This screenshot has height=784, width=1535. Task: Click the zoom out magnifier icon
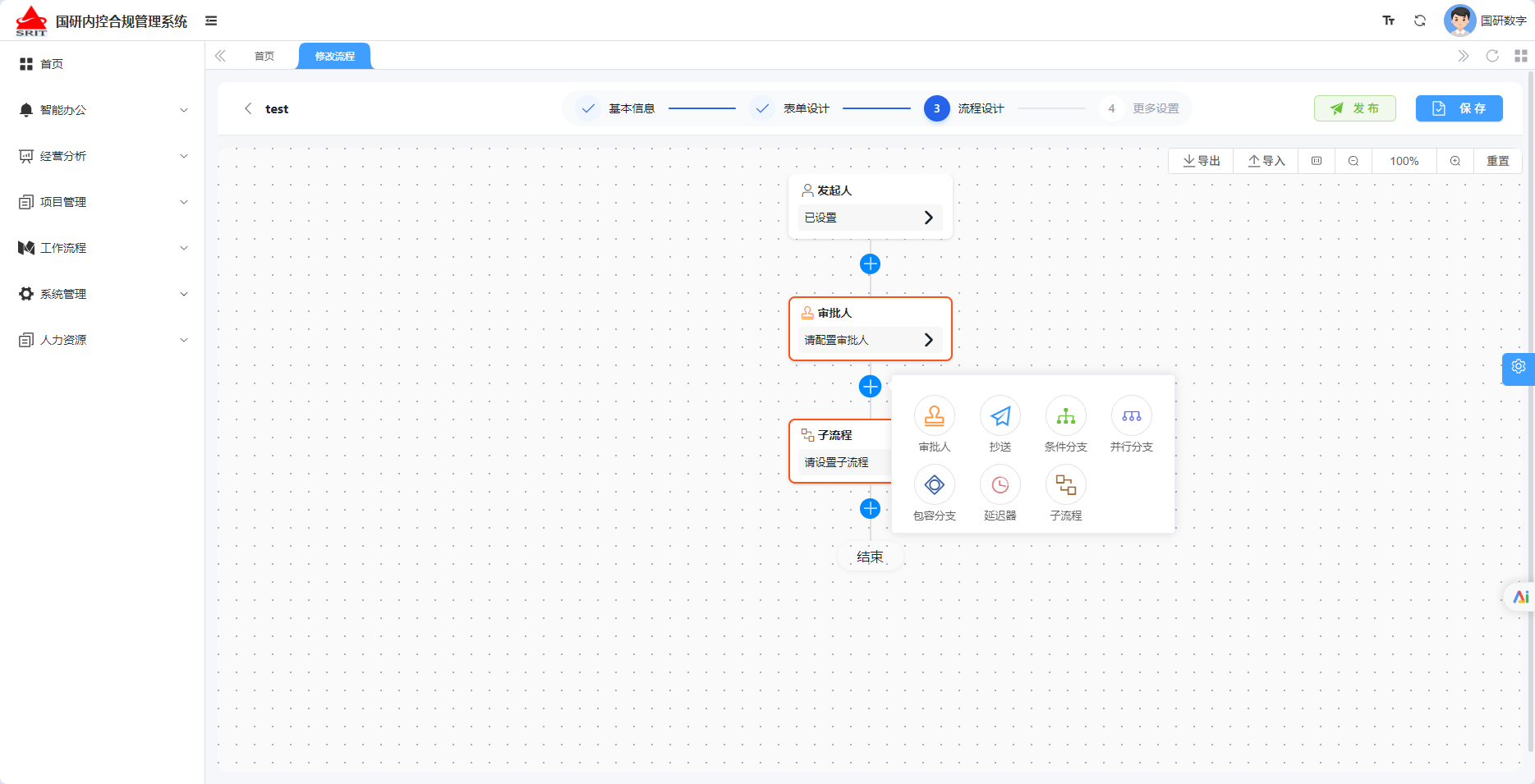[x=1353, y=161]
